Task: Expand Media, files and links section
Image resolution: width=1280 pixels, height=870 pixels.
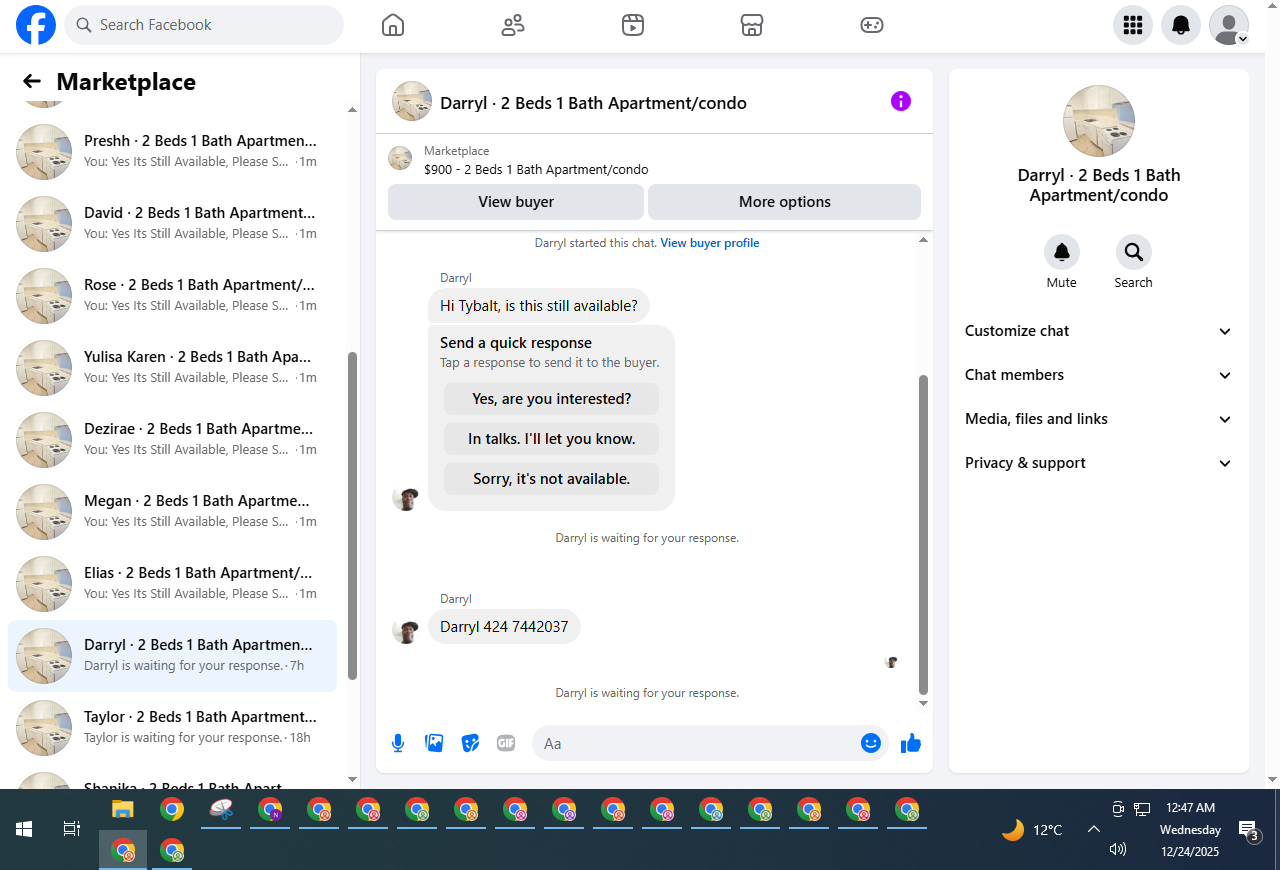Action: 1098,419
